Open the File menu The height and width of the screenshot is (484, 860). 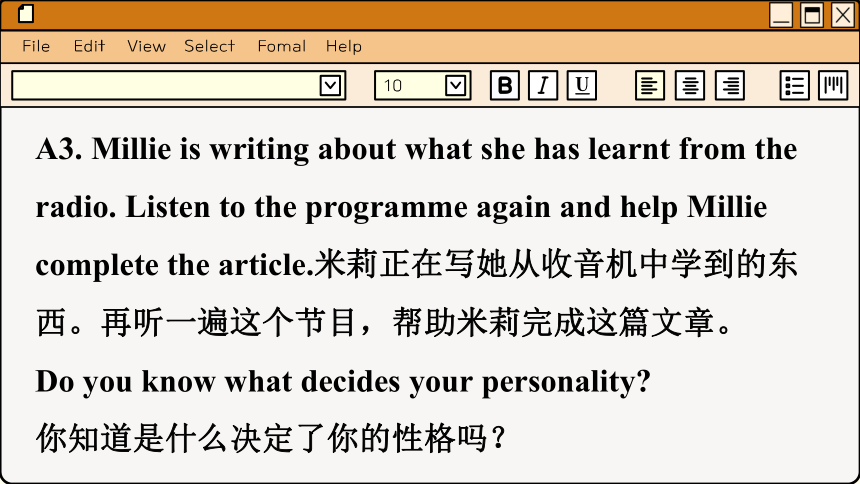tap(36, 46)
